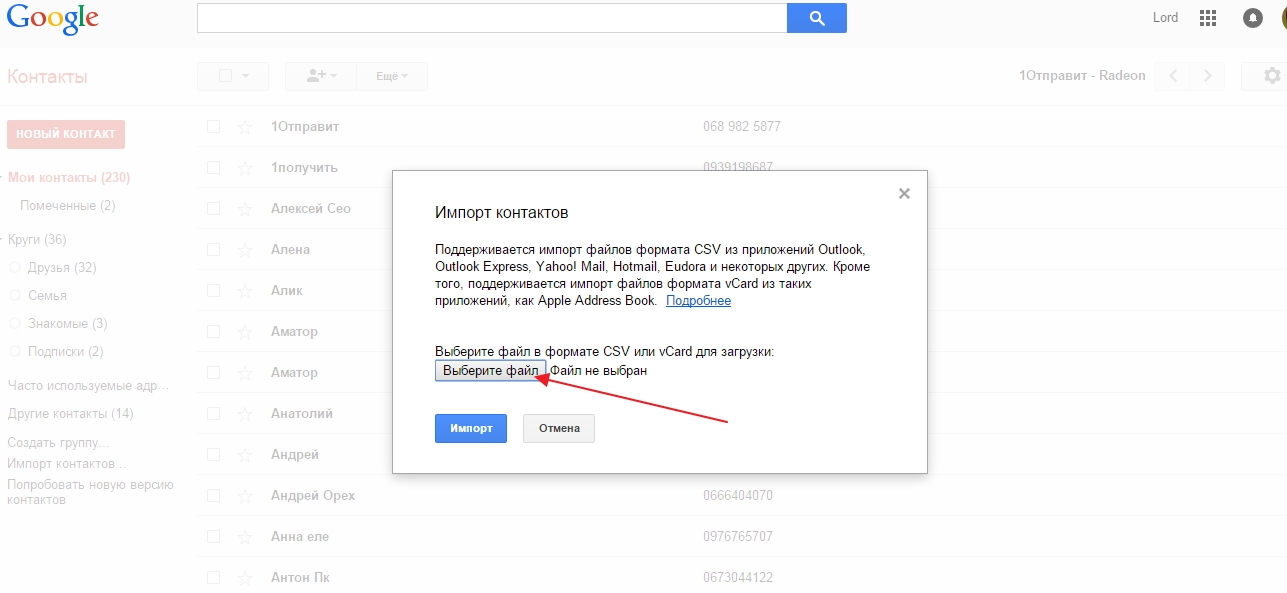Click Попробовать новую версию контактов

(x=90, y=492)
